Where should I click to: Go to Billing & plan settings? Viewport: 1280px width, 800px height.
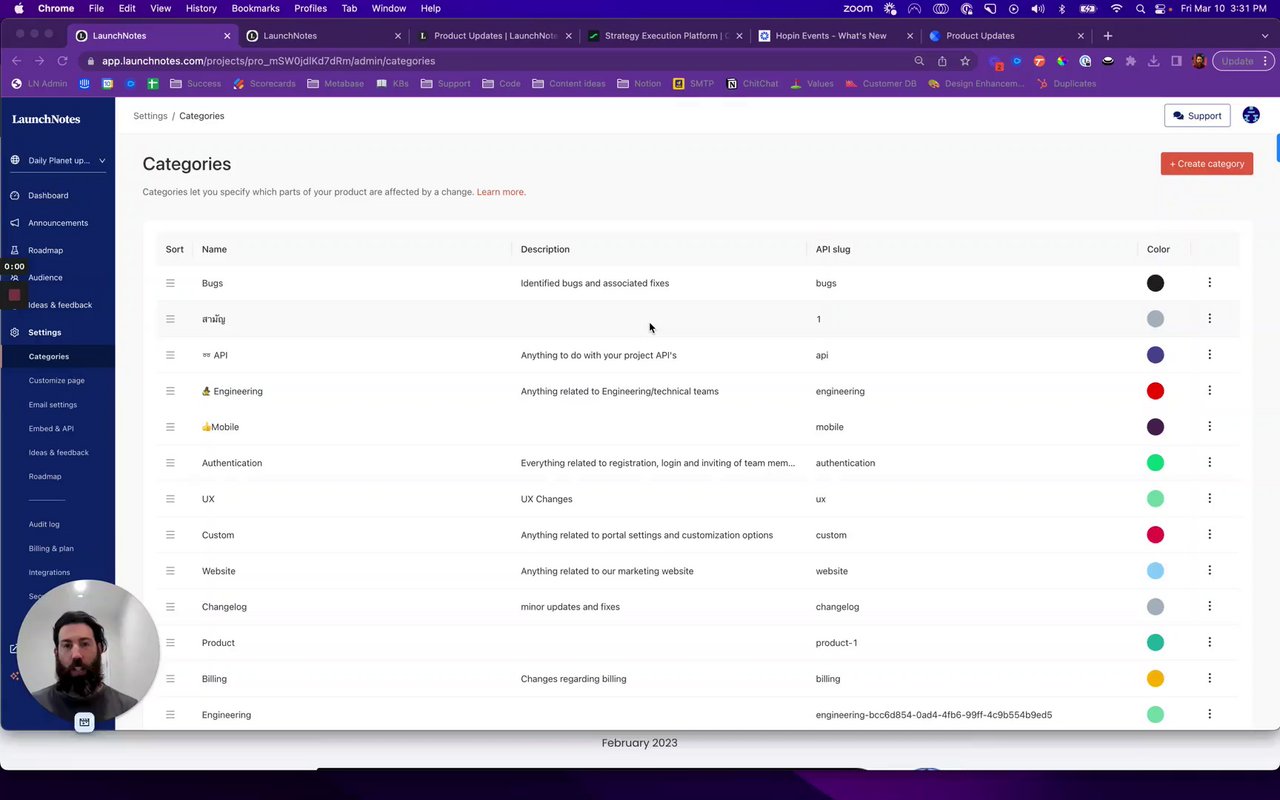point(51,549)
